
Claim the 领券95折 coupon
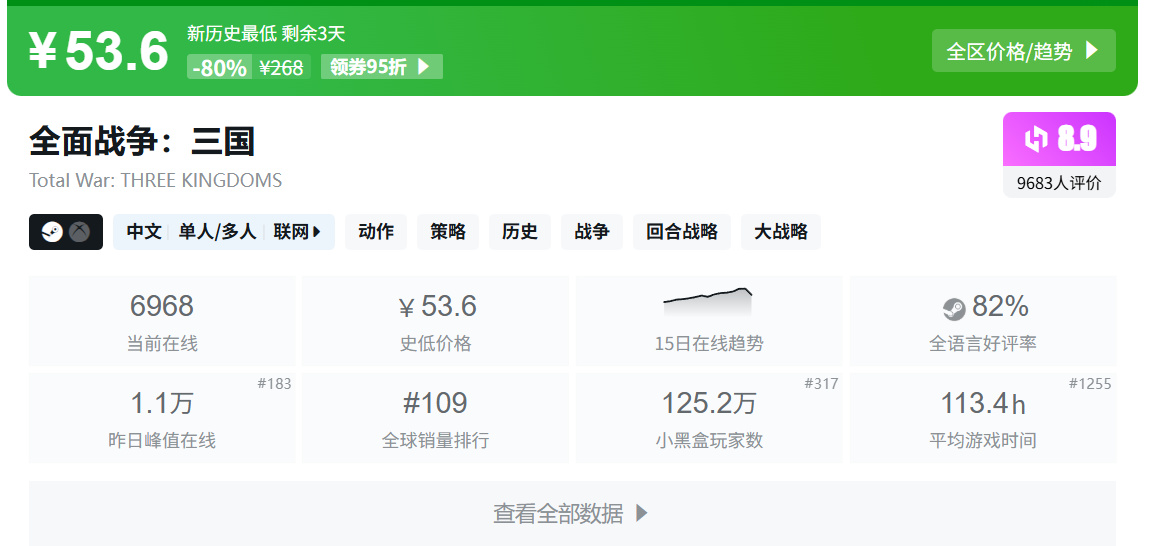pos(381,67)
